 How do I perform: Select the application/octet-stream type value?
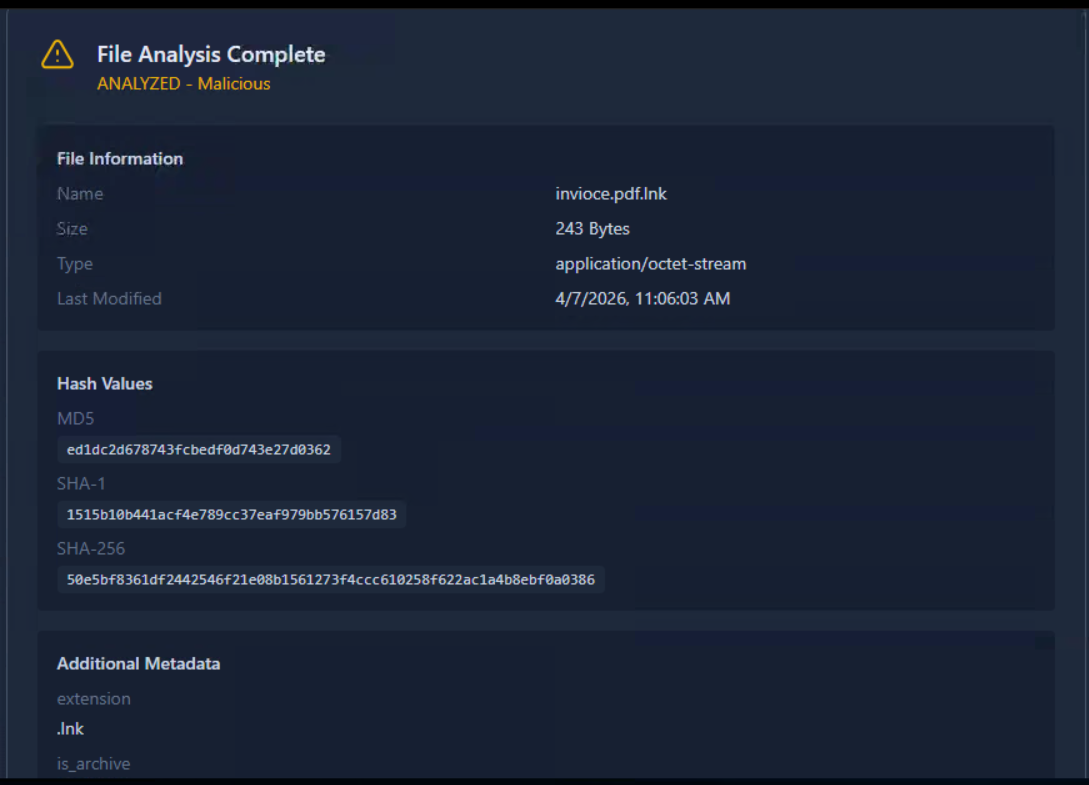click(x=651, y=264)
